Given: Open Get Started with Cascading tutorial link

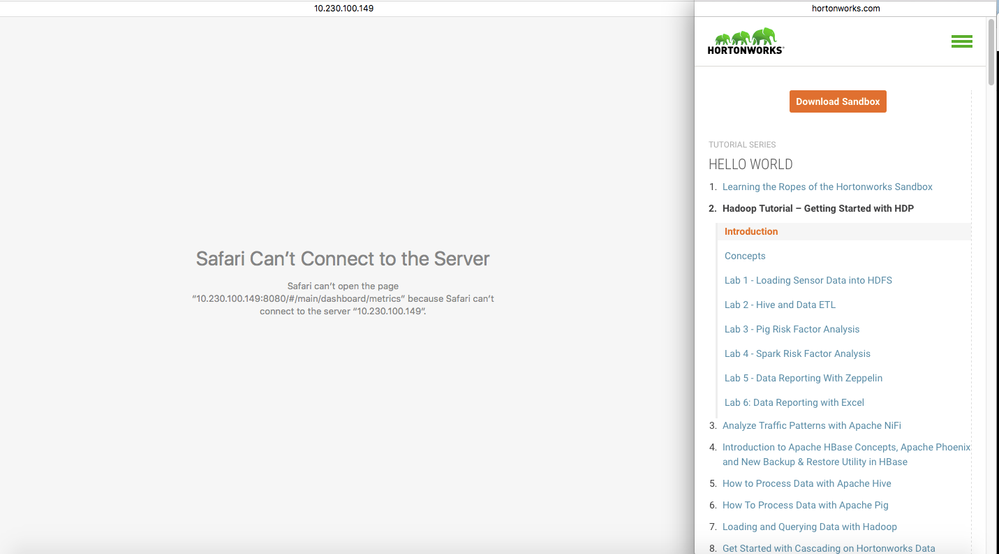Looking at the screenshot, I should (x=828, y=548).
